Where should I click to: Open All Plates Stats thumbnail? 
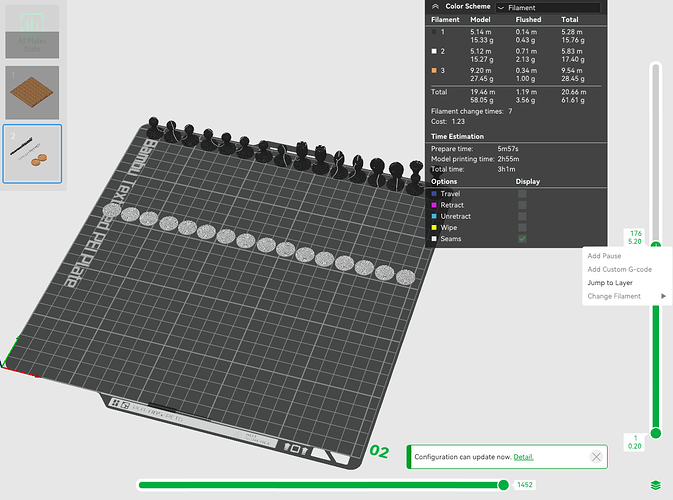click(x=32, y=31)
